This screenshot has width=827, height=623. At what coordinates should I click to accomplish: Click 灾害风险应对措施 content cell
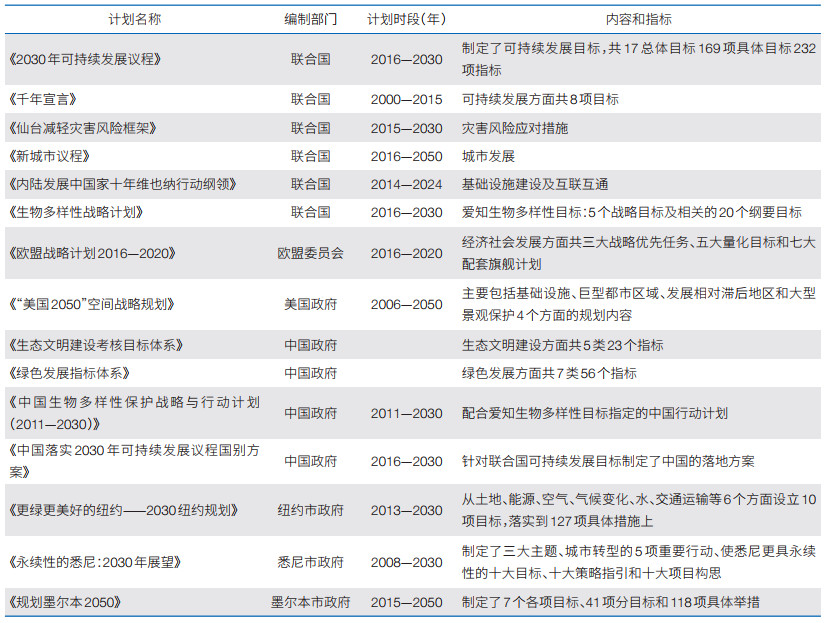(515, 128)
